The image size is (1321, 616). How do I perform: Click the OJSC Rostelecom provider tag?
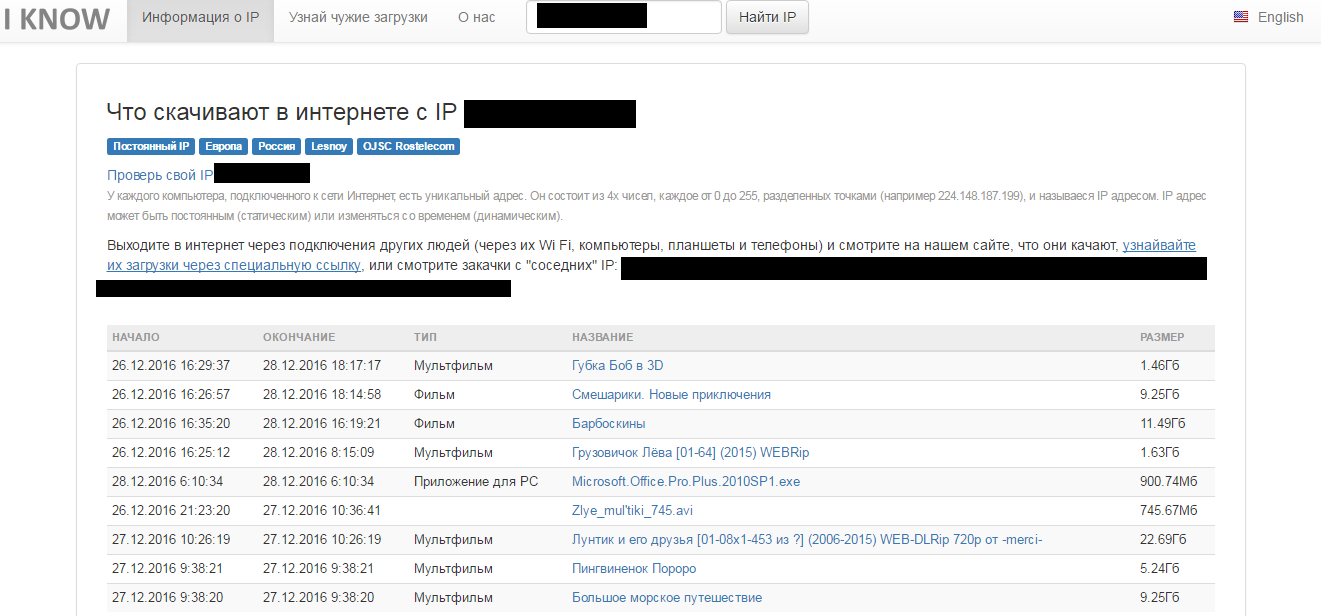408,146
